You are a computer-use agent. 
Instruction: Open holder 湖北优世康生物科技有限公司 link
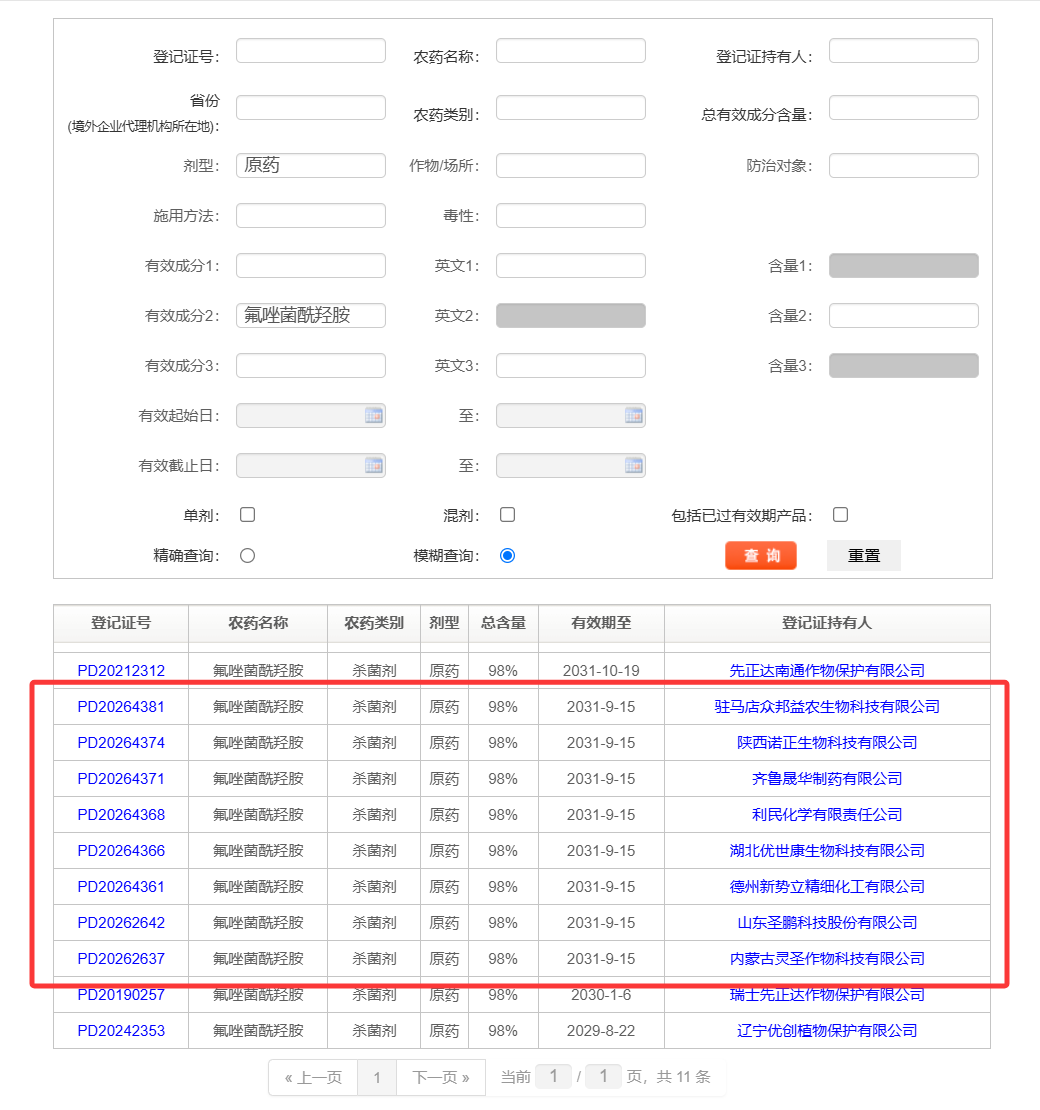[827, 851]
